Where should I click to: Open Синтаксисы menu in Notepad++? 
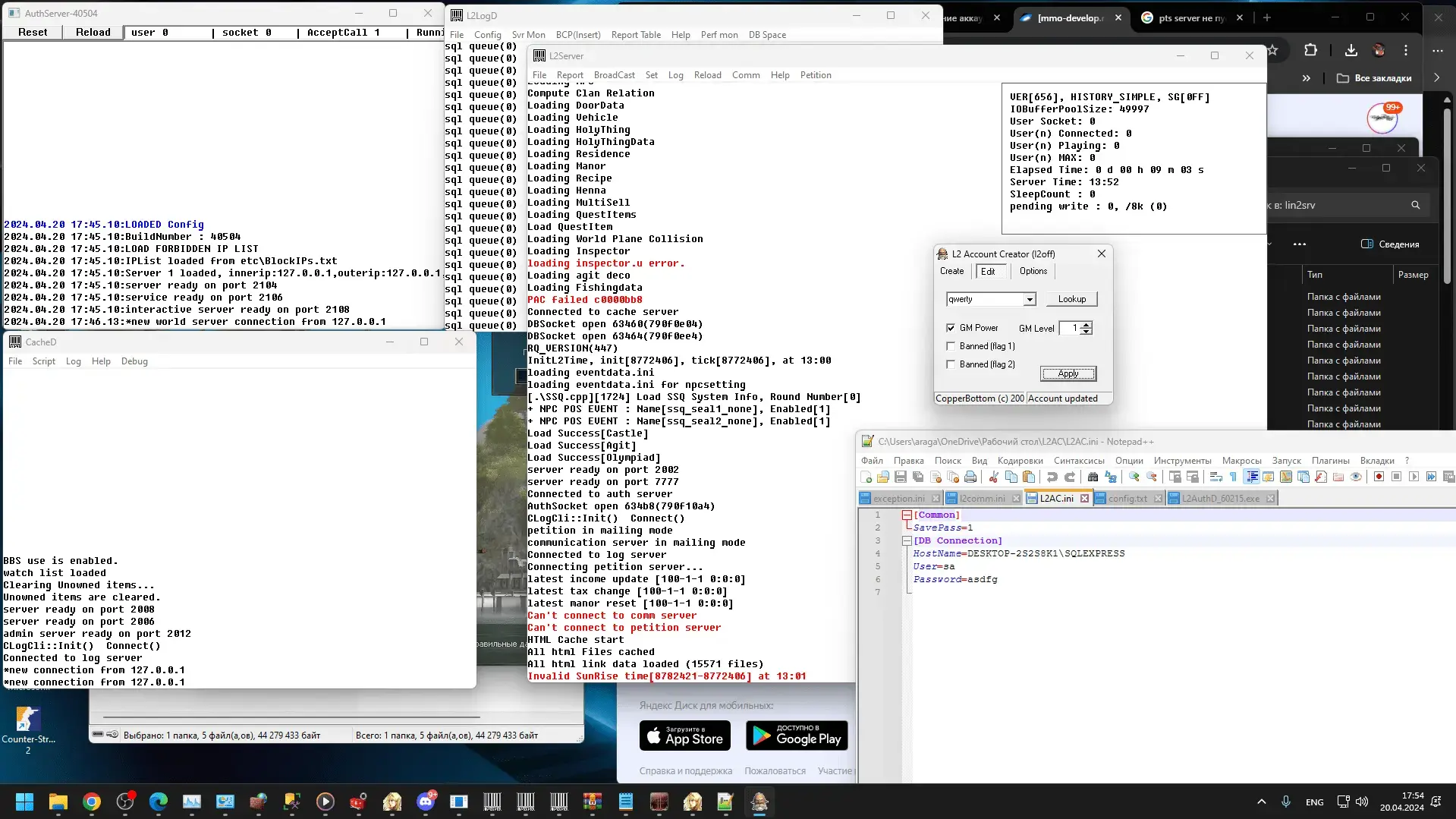(1078, 461)
